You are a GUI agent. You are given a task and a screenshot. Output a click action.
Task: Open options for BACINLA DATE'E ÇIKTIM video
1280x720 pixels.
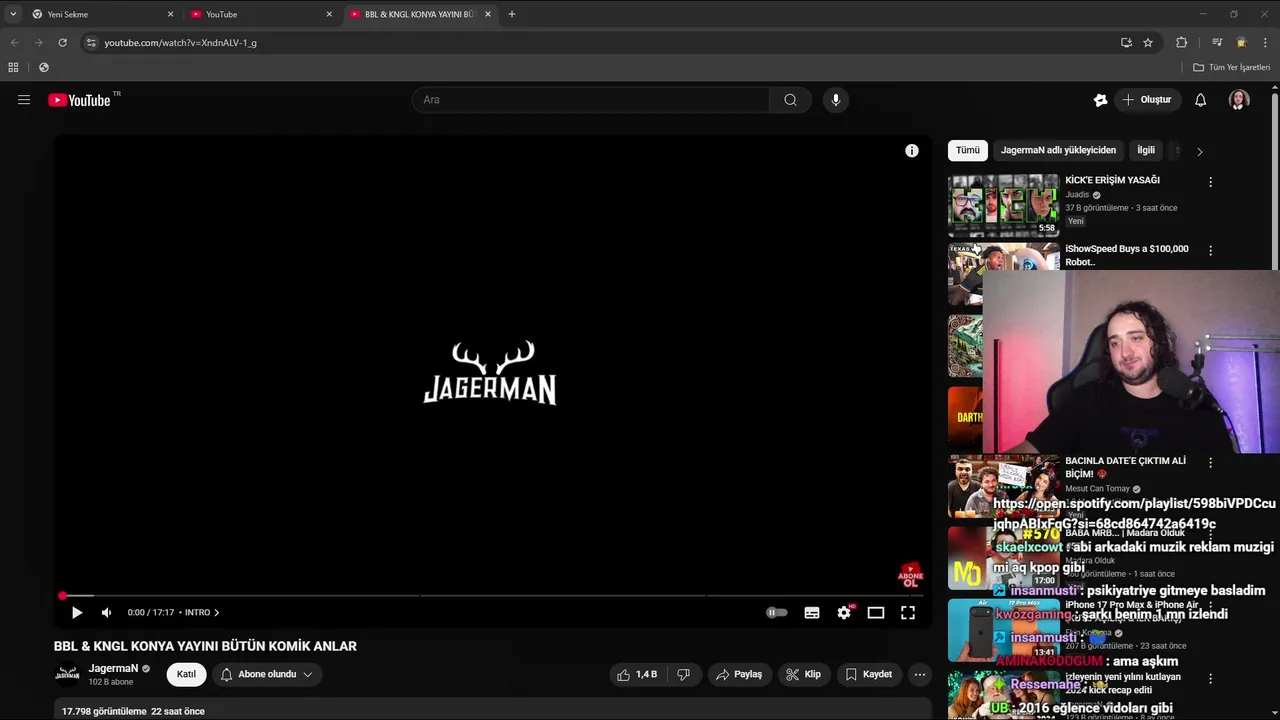pos(1210,463)
